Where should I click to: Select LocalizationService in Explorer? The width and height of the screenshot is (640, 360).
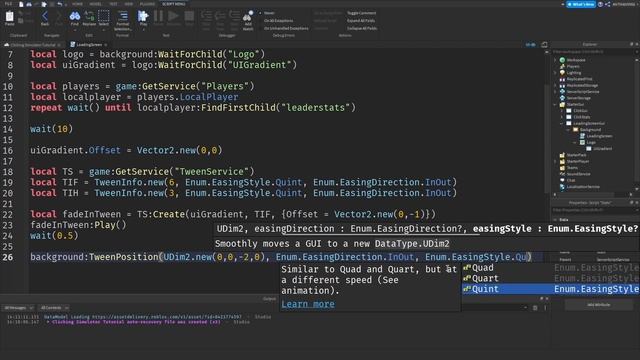pos(583,187)
